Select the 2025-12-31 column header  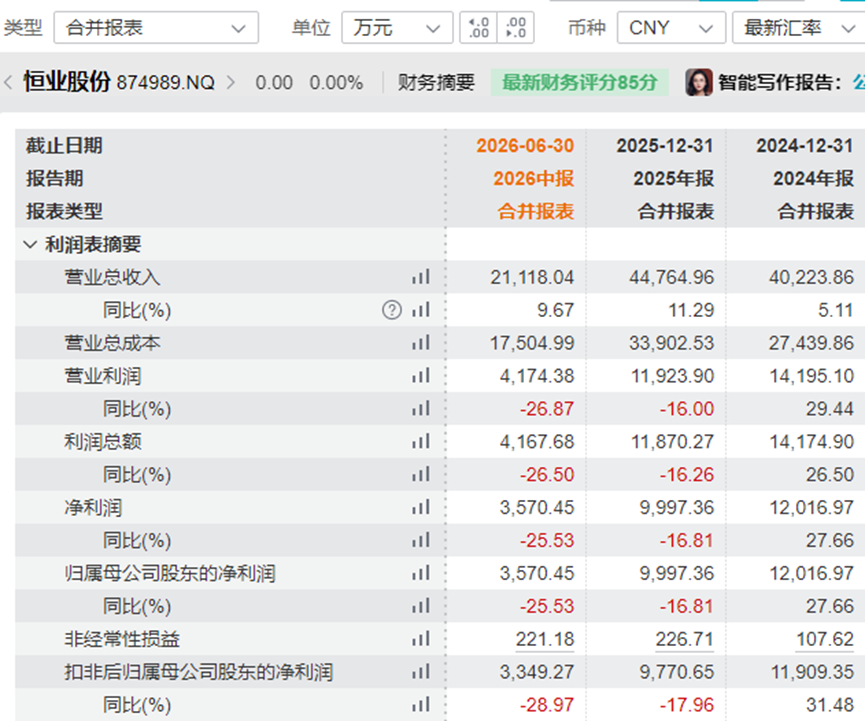click(x=665, y=146)
